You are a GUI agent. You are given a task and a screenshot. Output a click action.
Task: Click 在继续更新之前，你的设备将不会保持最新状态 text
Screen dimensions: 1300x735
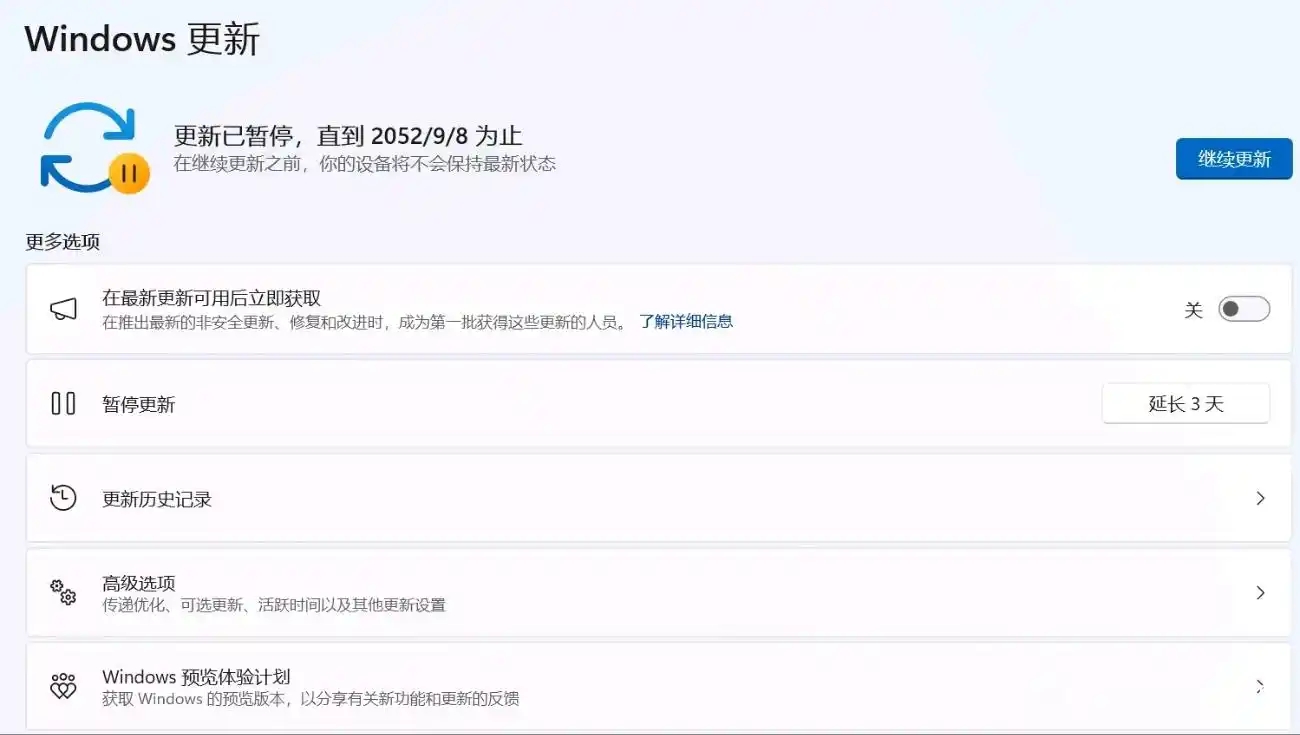click(365, 164)
